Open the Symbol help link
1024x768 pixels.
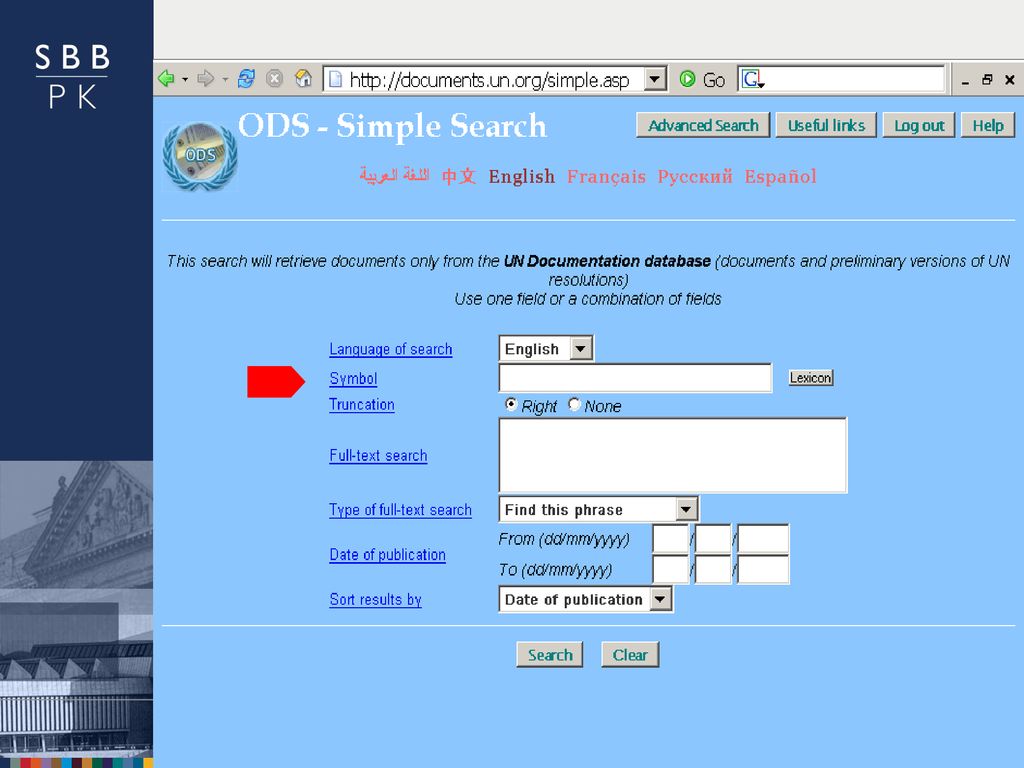point(353,379)
